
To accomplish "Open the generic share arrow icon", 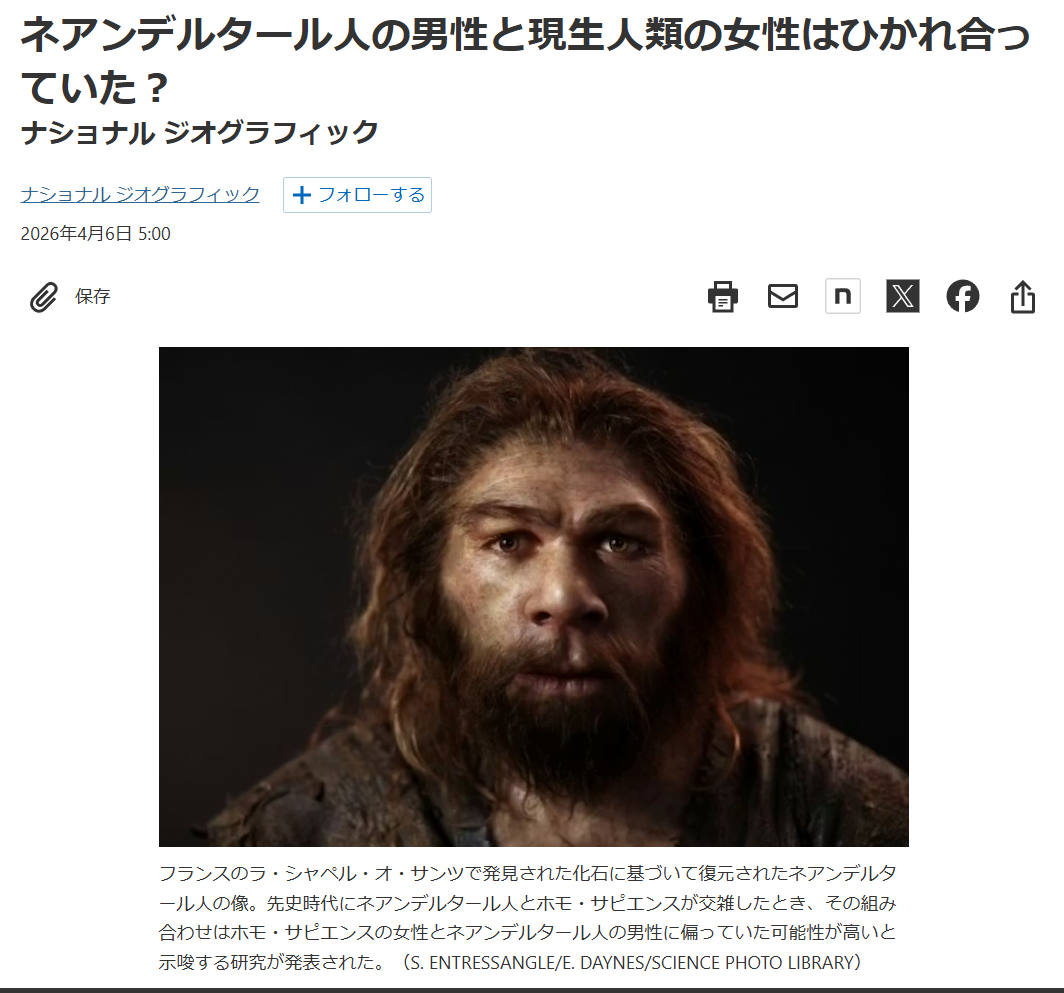I will (x=1023, y=297).
